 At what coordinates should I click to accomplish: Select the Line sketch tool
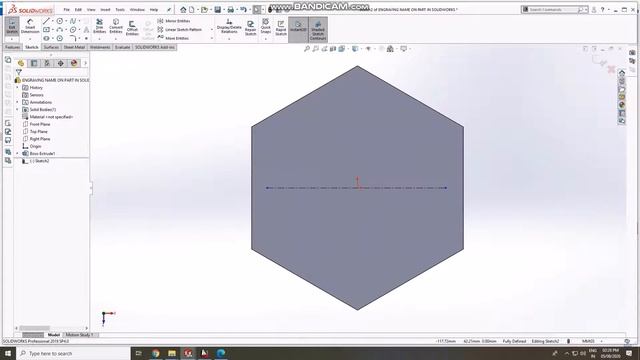click(x=47, y=21)
